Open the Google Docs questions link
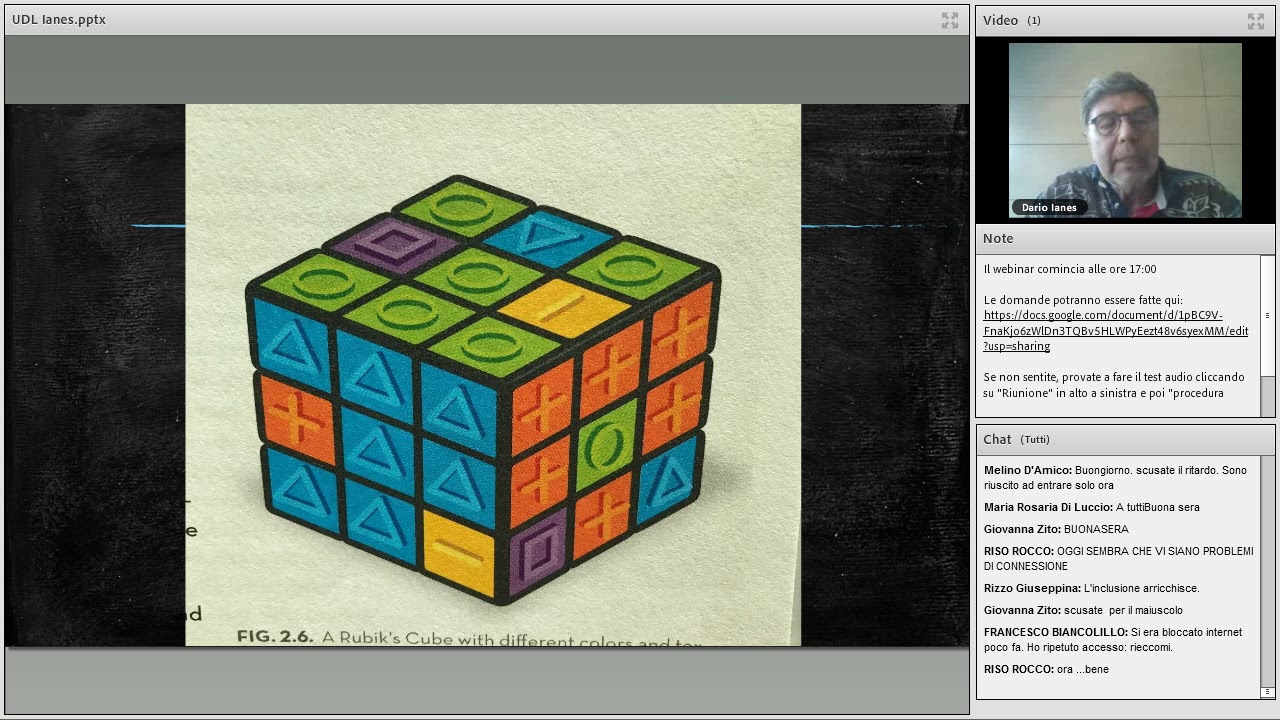The height and width of the screenshot is (720, 1280). click(x=1116, y=331)
